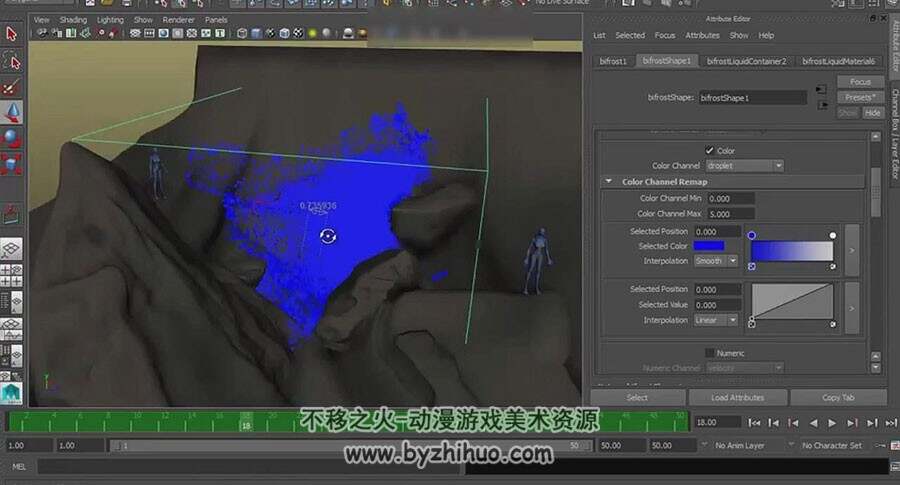The height and width of the screenshot is (485, 900).
Task: Switch to Four View layout icon
Action: click(x=11, y=276)
